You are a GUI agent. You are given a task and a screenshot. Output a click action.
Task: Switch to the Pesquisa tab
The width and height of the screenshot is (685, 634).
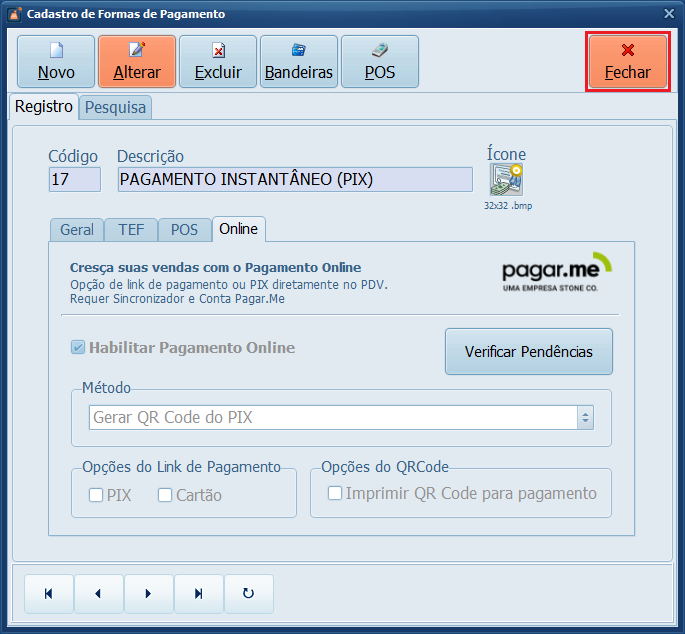click(x=115, y=107)
